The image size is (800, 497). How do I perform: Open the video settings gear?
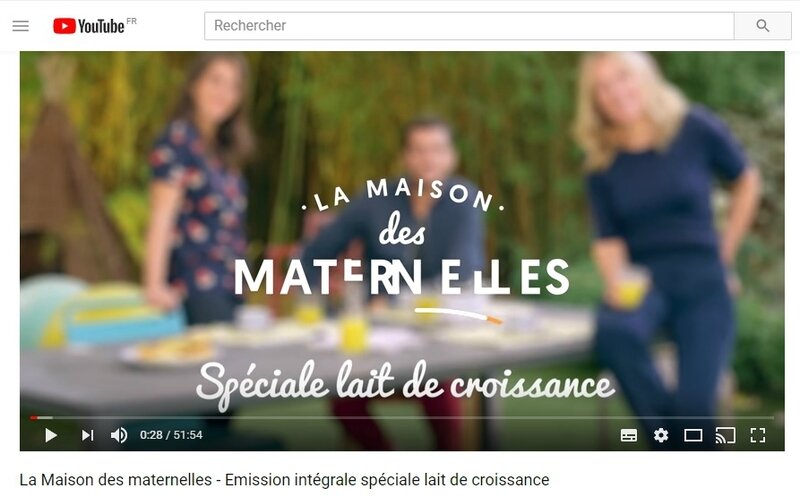[x=661, y=435]
